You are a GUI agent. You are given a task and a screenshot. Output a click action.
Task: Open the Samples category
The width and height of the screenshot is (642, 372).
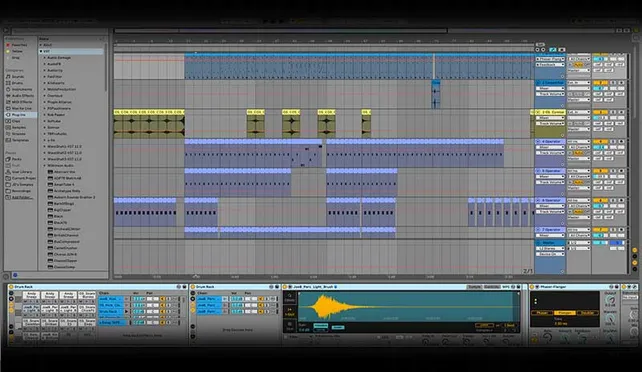point(18,127)
